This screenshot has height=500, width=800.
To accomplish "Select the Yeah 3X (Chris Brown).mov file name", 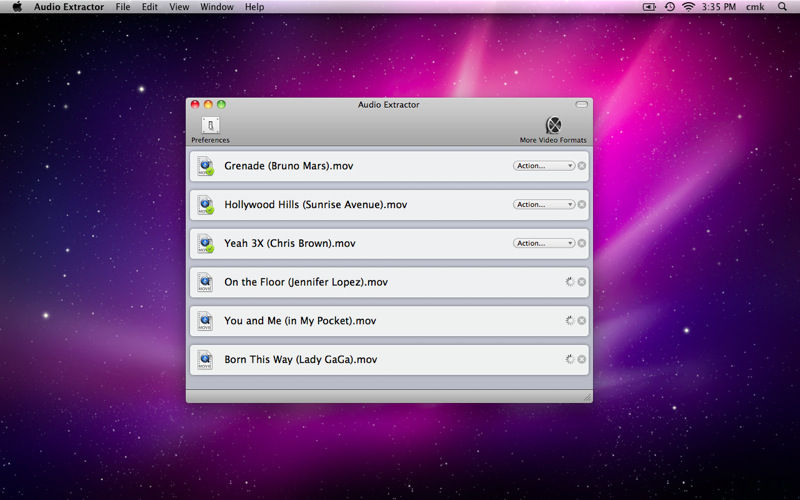I will [290, 243].
